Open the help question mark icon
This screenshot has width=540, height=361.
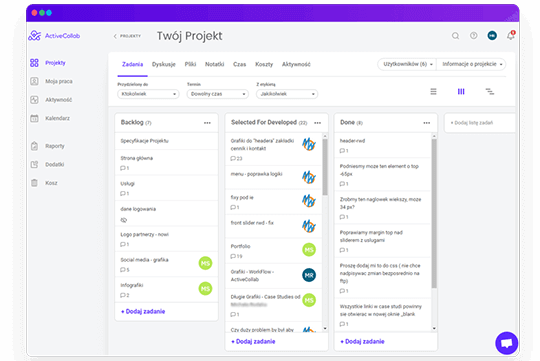tap(474, 35)
